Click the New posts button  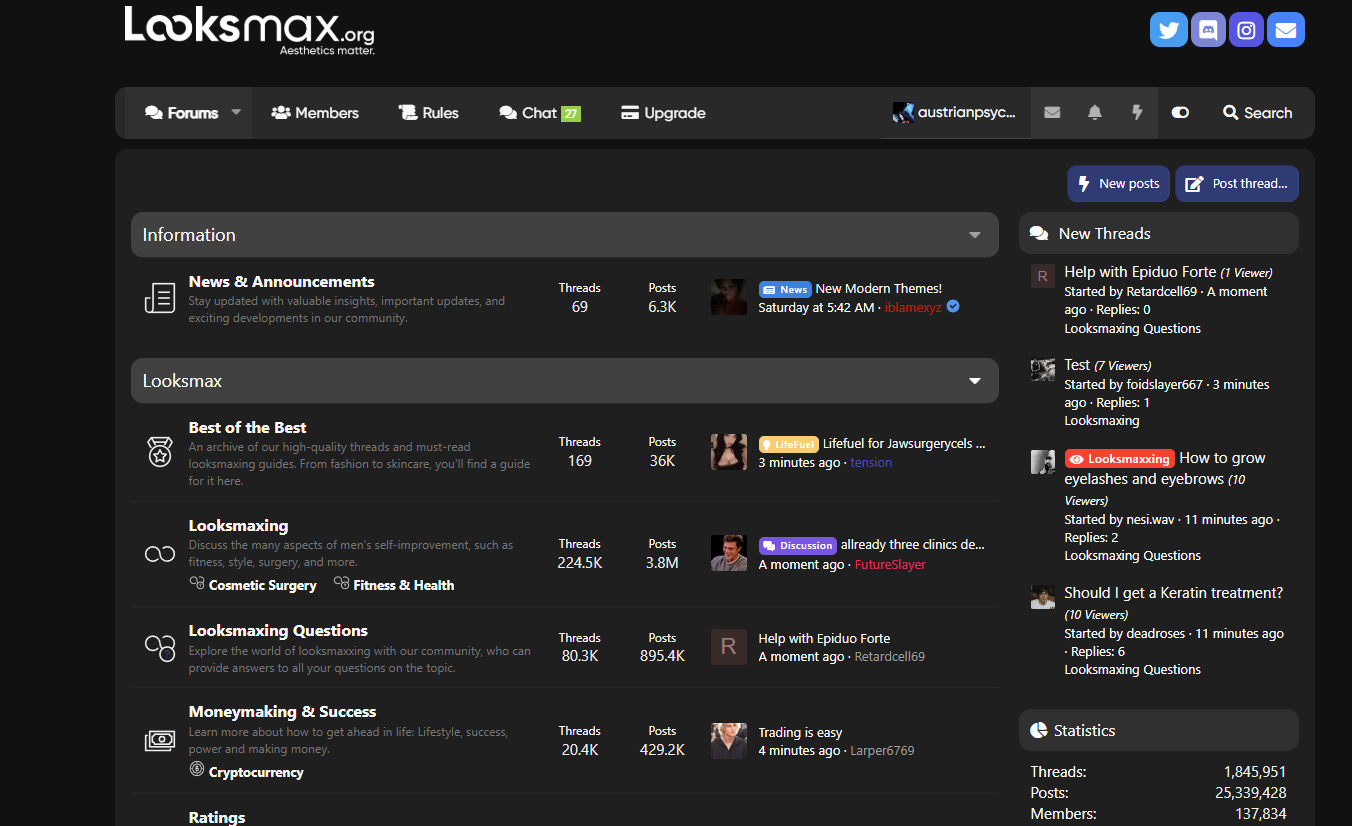(x=1118, y=184)
